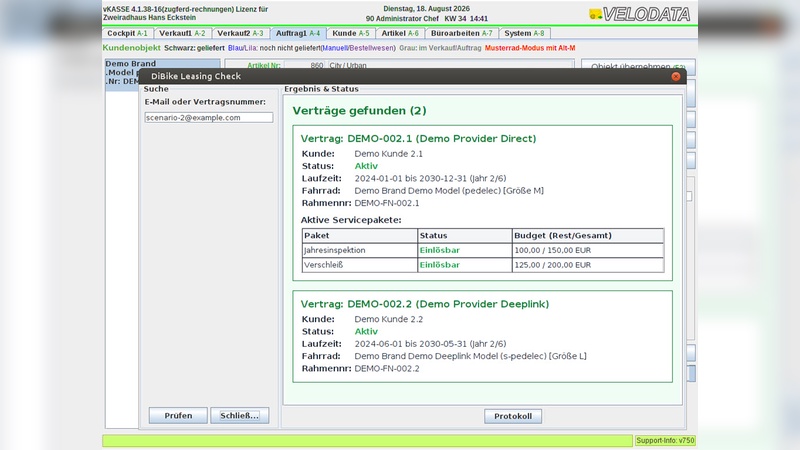Click frame number DEMO-FN-002.2
This screenshot has height=450, width=800.
point(387,368)
